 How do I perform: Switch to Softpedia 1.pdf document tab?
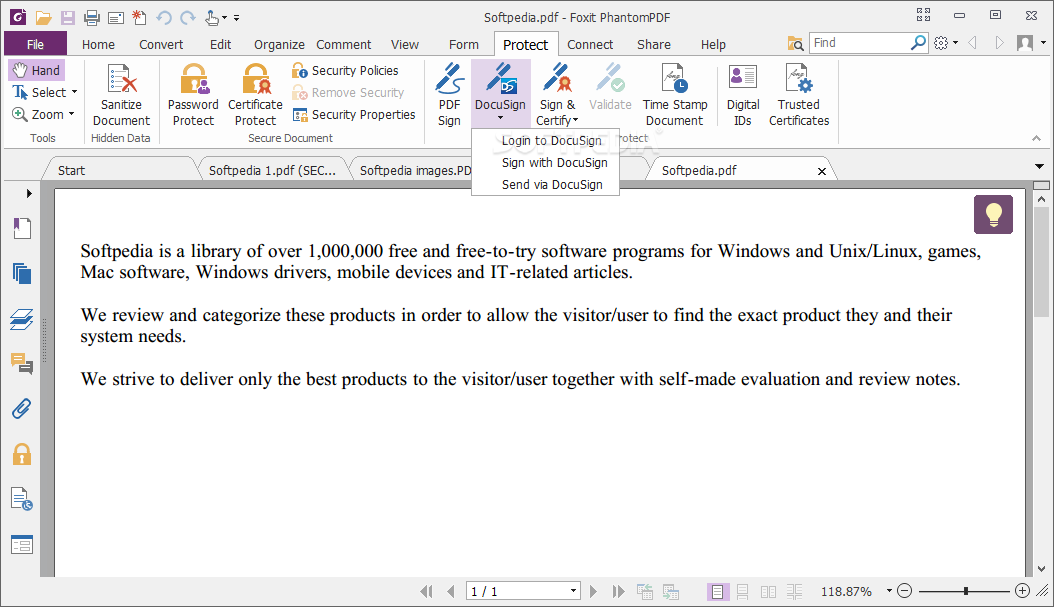click(272, 171)
